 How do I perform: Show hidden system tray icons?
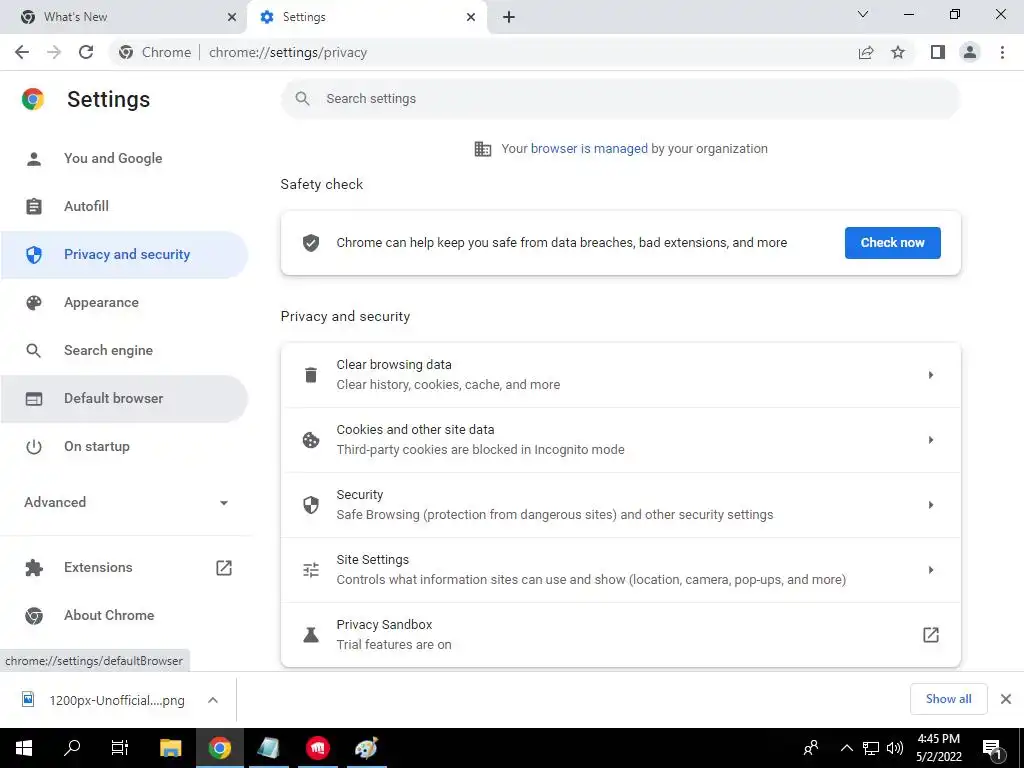tap(846, 748)
